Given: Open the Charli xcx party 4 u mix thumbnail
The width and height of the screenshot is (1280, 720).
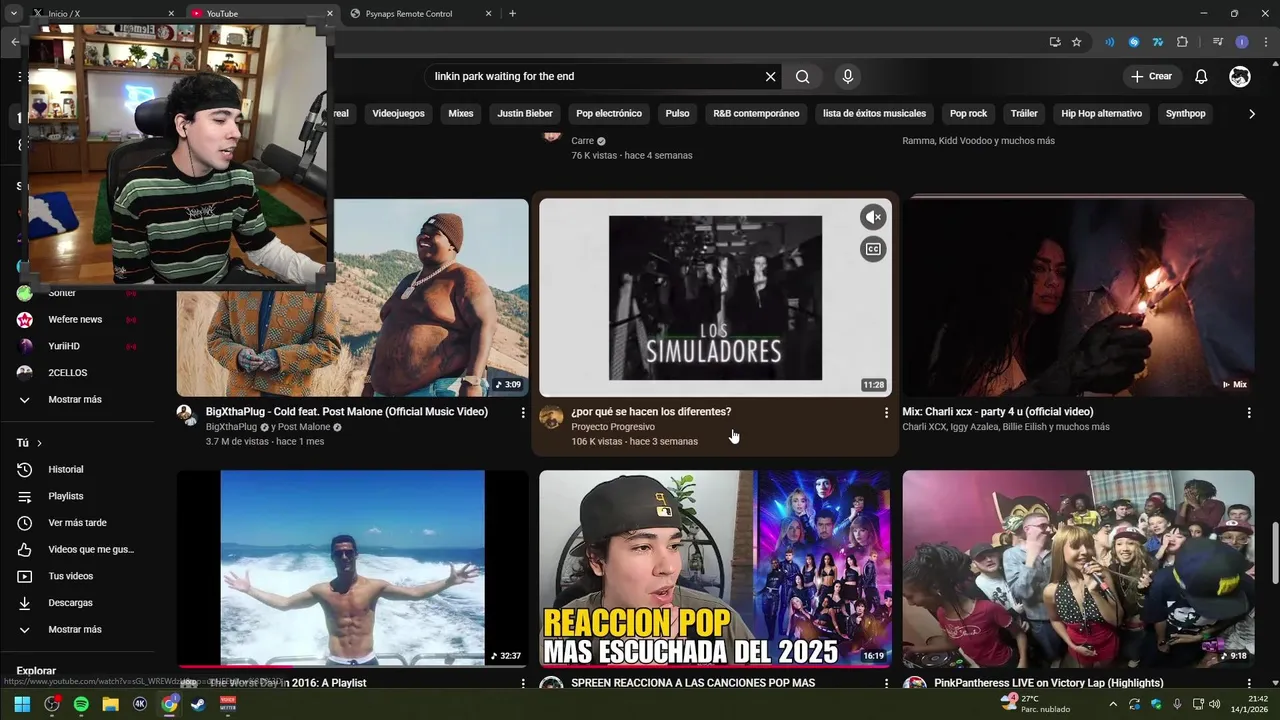Looking at the screenshot, I should point(1078,297).
